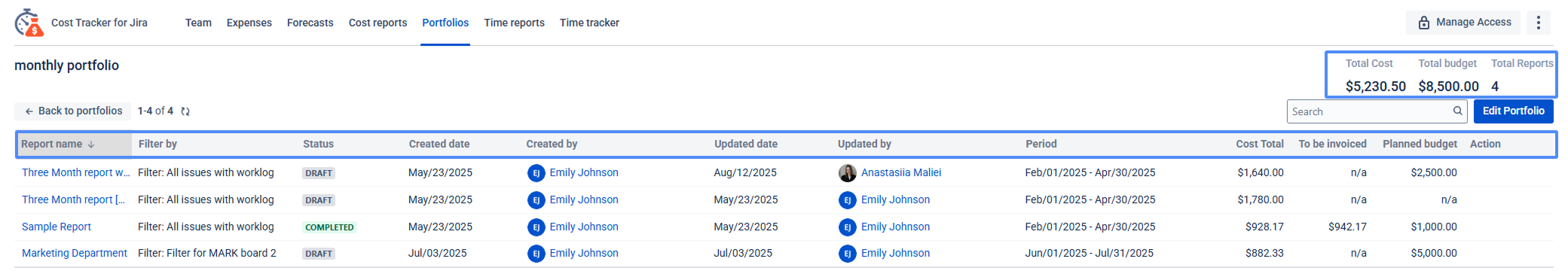Click the Period column header
1568x274 pixels.
coord(1041,145)
